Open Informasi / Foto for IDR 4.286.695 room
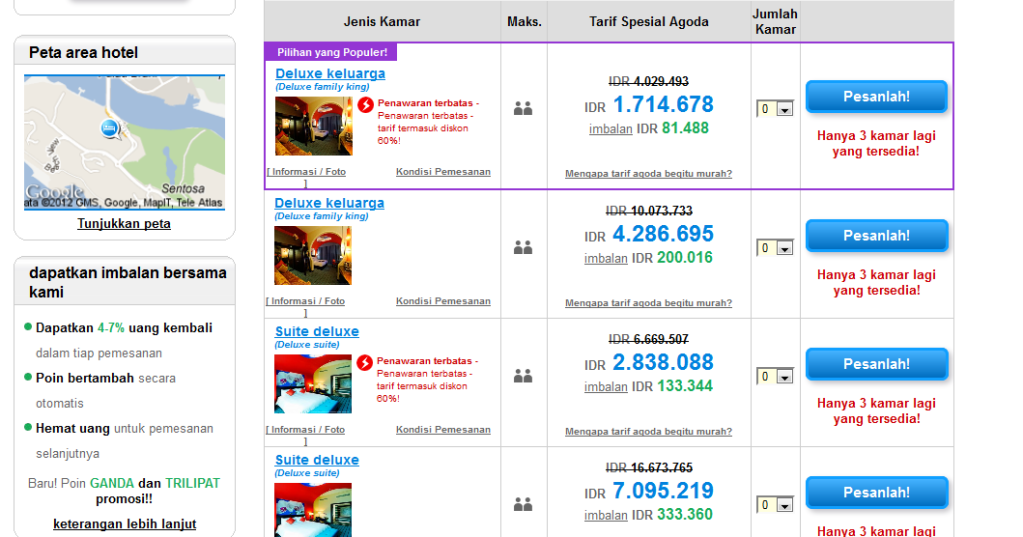 pos(306,301)
